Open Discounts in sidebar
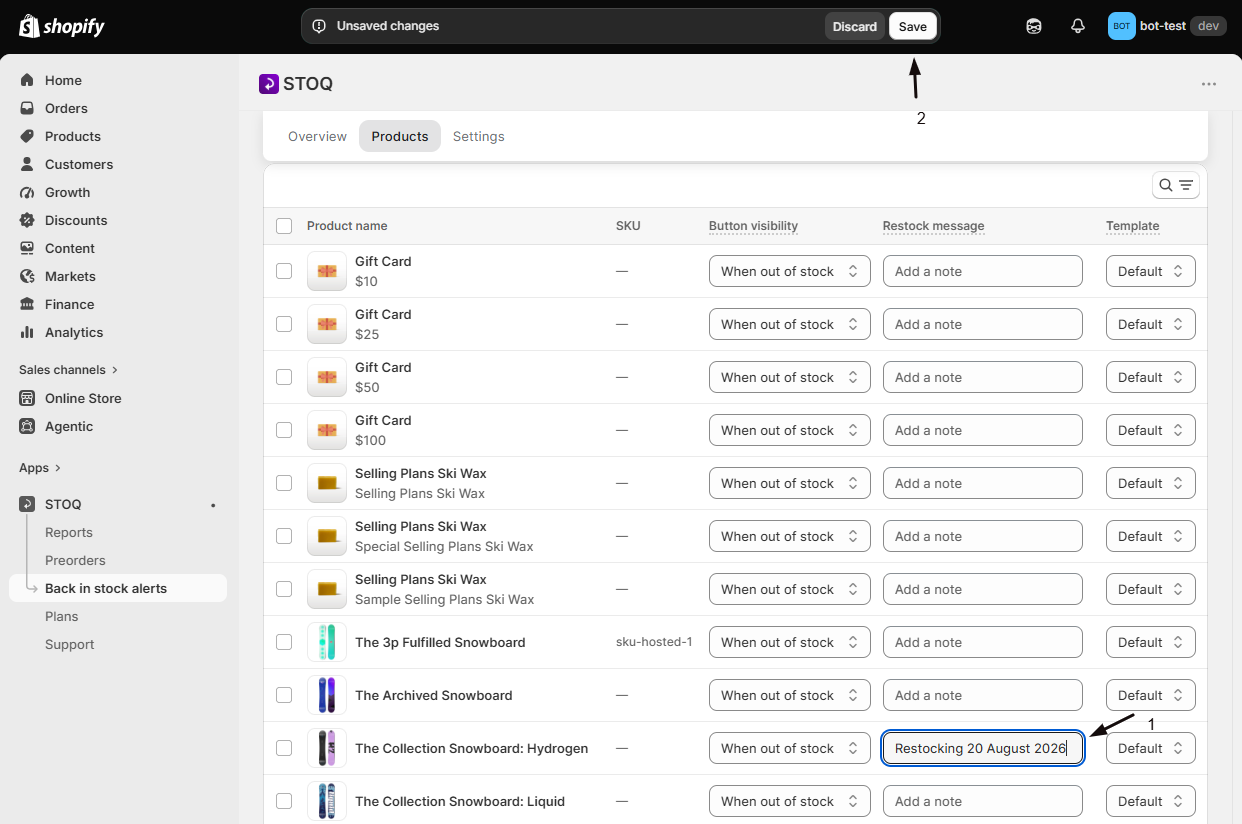The image size is (1242, 824). coord(76,220)
